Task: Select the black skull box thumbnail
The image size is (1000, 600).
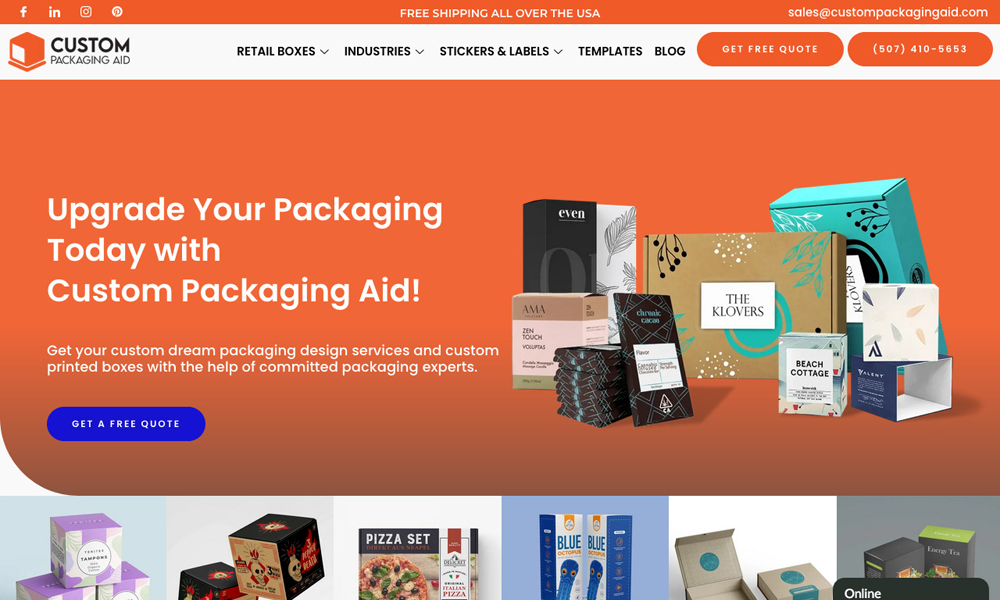Action: coord(250,548)
